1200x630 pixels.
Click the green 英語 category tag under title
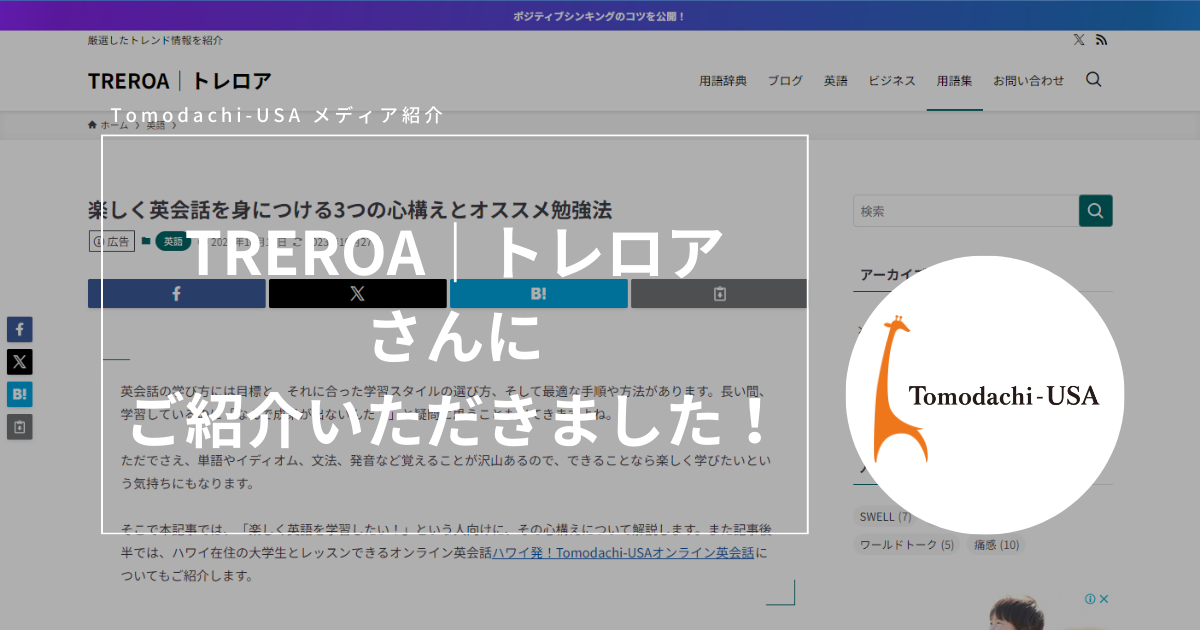173,241
